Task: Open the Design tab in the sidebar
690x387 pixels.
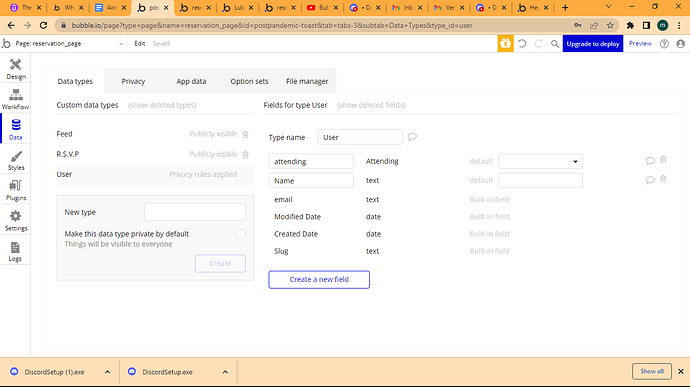Action: (15, 69)
